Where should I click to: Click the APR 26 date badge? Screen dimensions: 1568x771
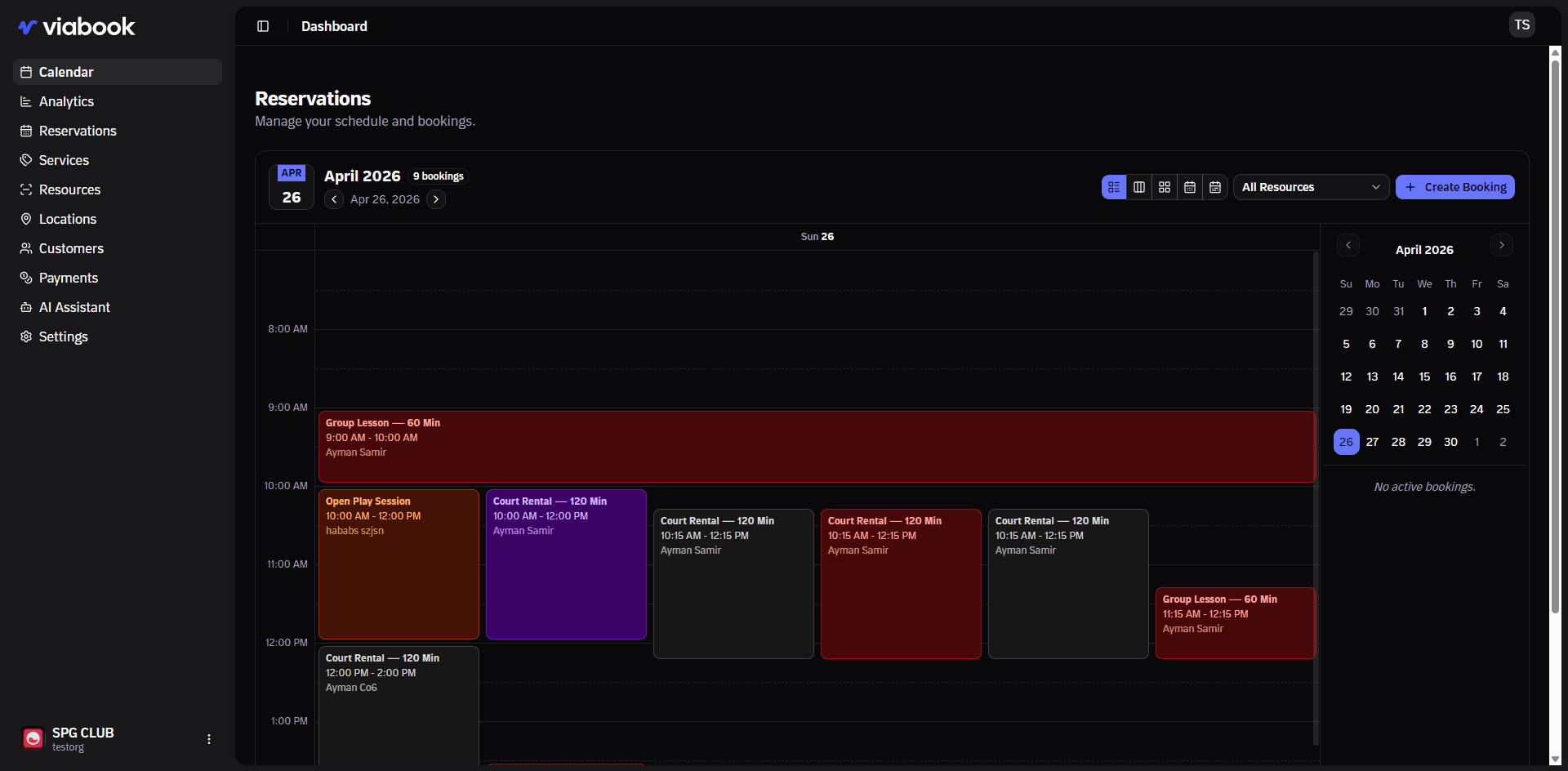pyautogui.click(x=292, y=187)
